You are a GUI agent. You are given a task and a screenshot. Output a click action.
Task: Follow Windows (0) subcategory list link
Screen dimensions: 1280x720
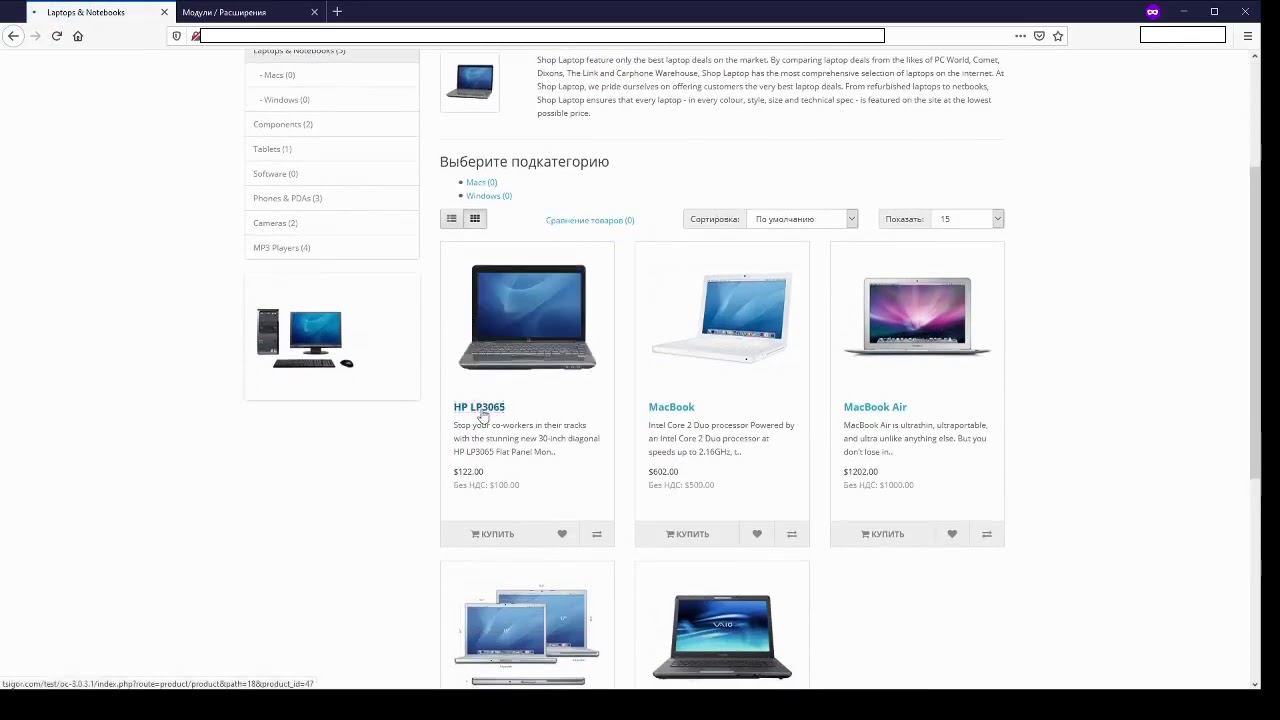pos(489,196)
